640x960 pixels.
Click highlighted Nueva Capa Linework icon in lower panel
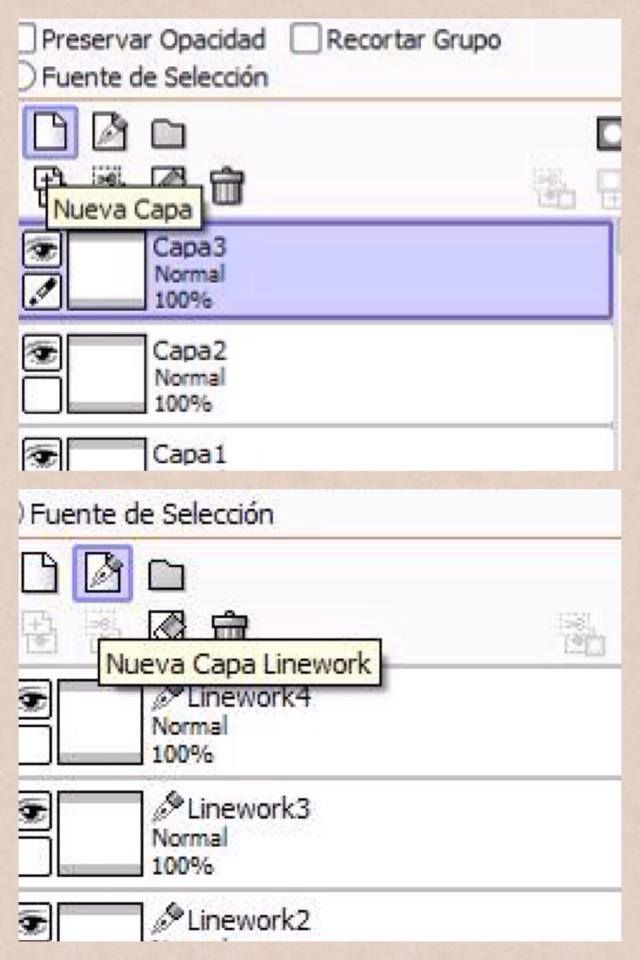pos(102,573)
